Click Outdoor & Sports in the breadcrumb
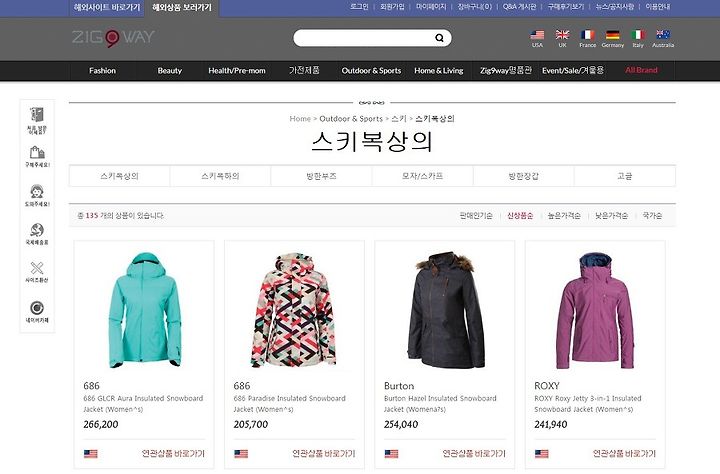The height and width of the screenshot is (474, 720). tap(351, 118)
